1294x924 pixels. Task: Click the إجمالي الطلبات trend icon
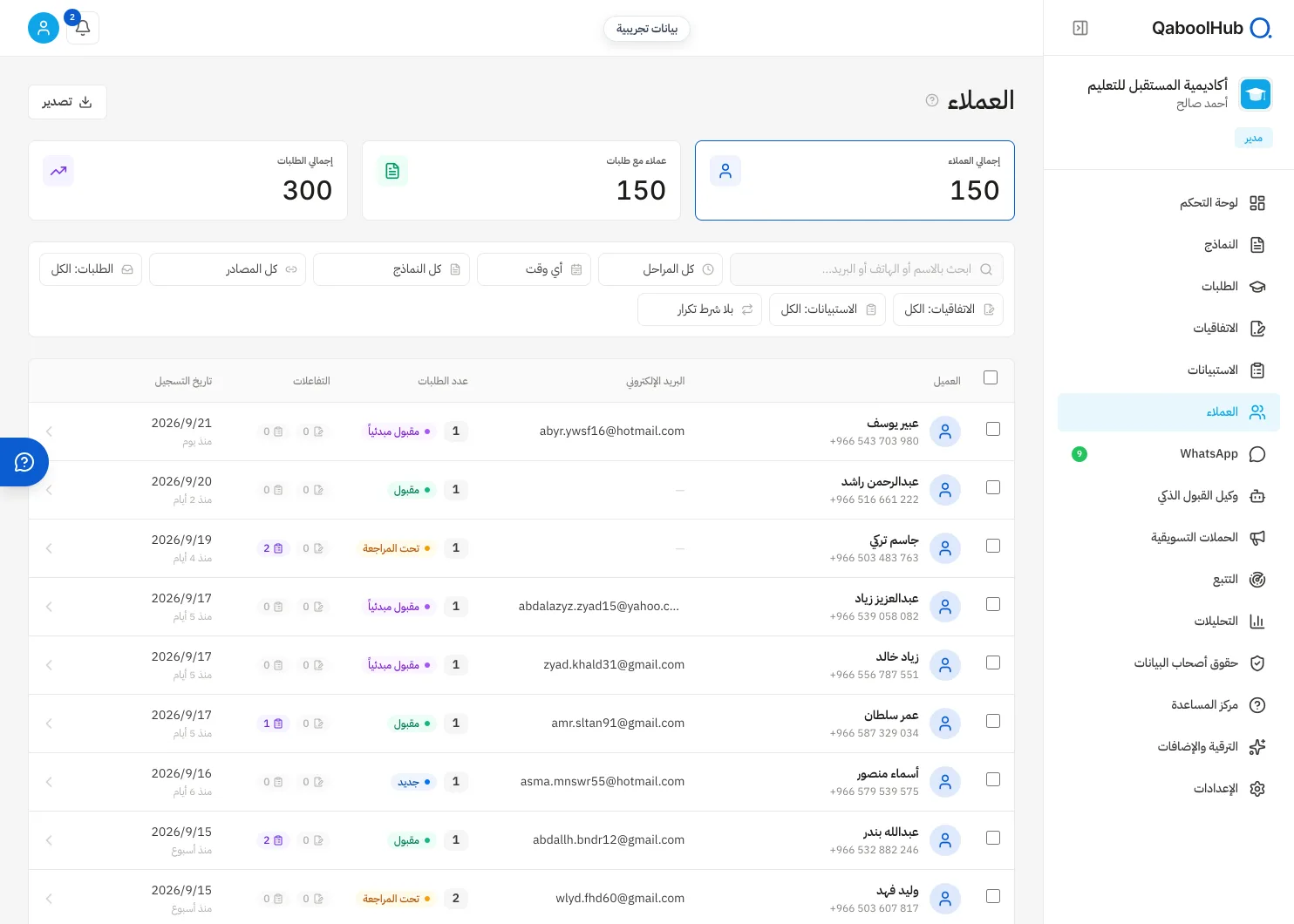coord(58,171)
